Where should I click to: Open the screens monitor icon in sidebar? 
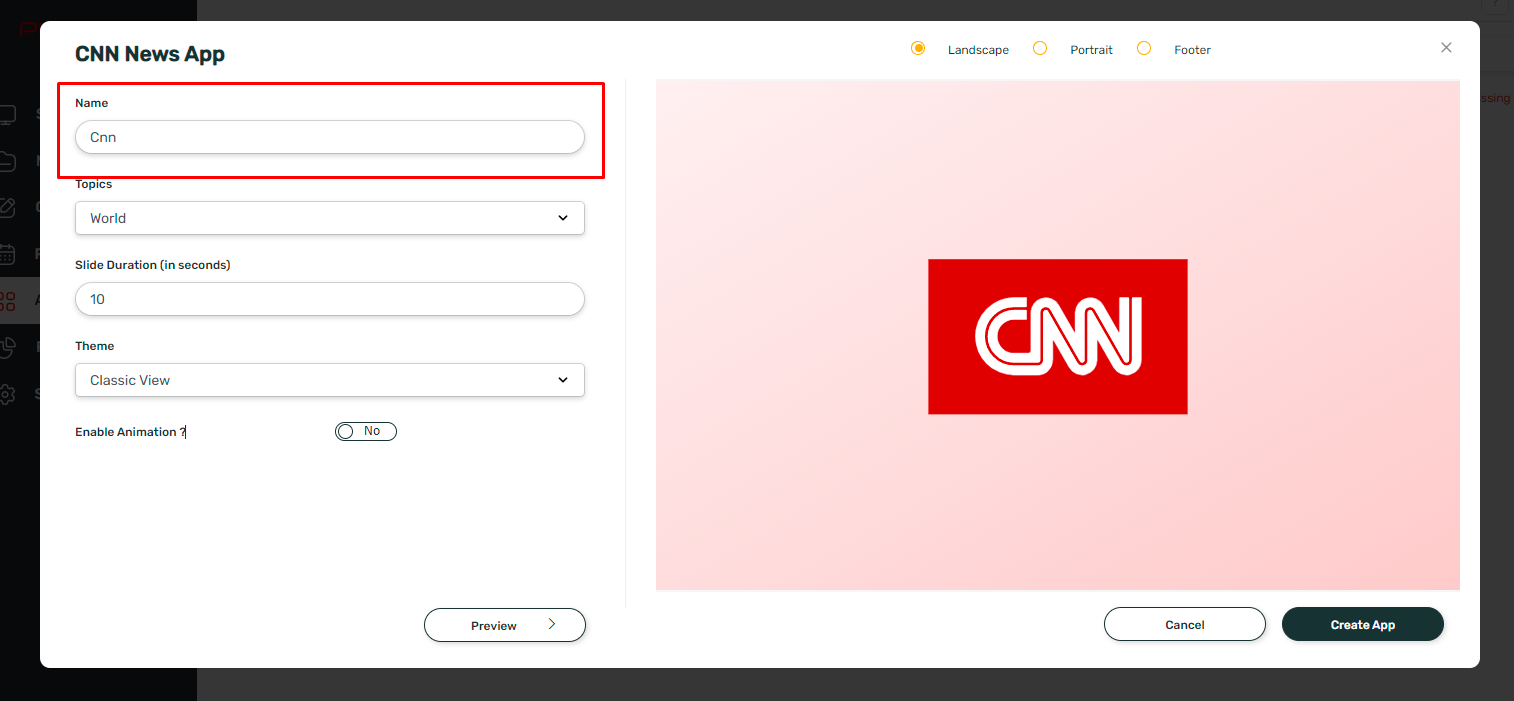(x=8, y=115)
